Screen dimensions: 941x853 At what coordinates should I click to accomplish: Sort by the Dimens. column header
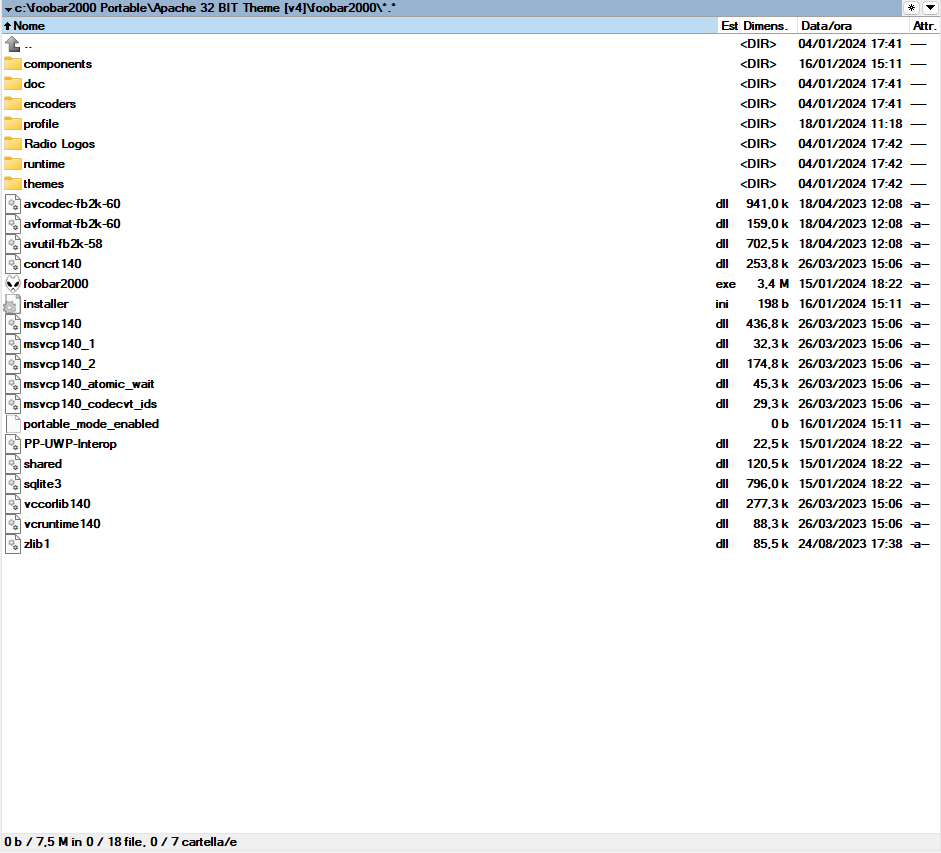click(768, 26)
